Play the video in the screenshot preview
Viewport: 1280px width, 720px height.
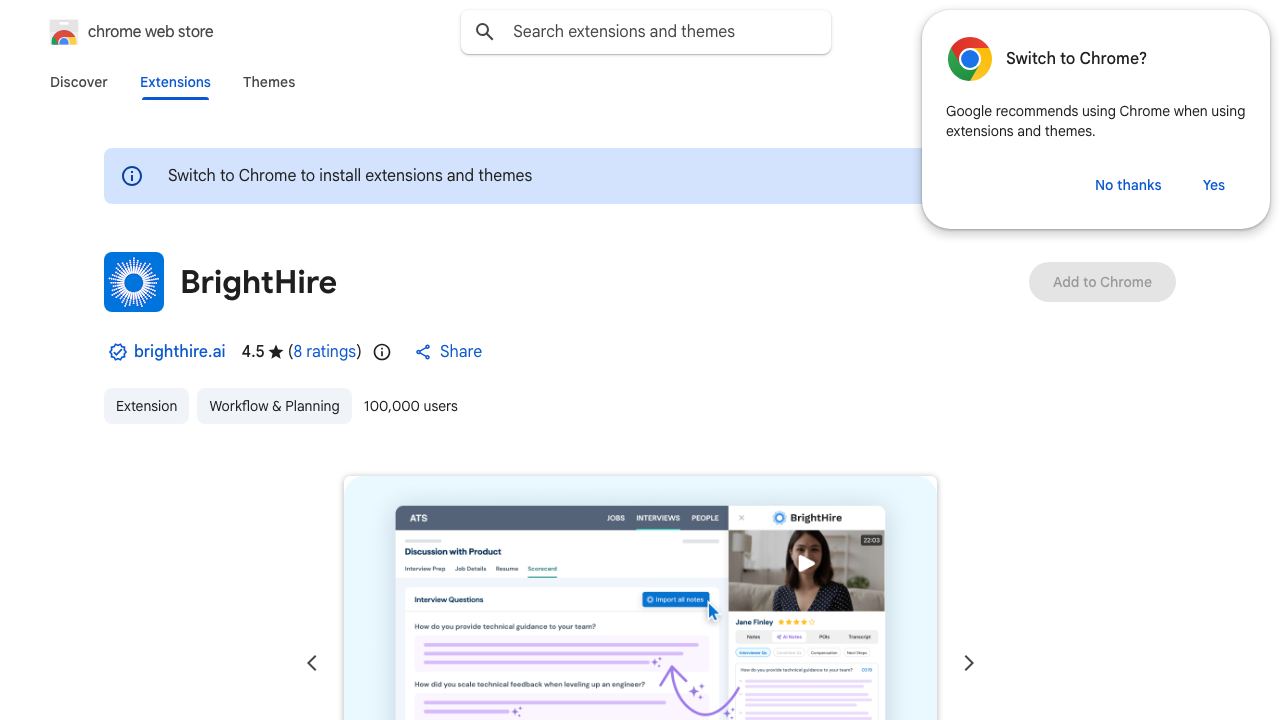(806, 563)
